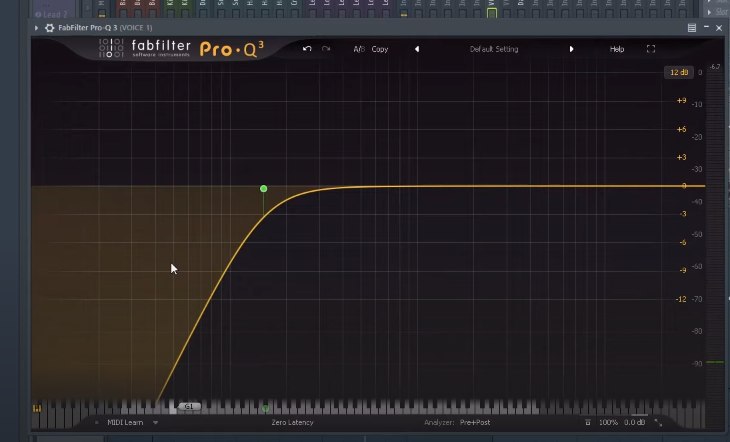730x442 pixels.
Task: Redo the last EQ change
Action: [x=326, y=49]
